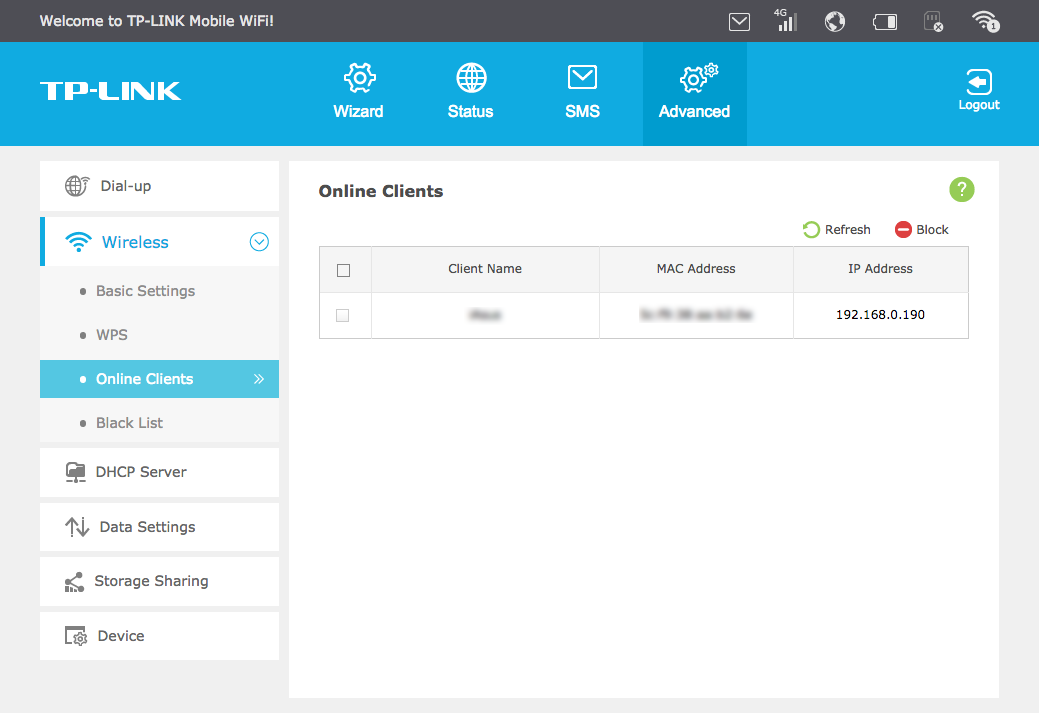Viewport: 1039px width, 713px height.
Task: Collapse the Wireless section chevron
Action: pos(259,242)
